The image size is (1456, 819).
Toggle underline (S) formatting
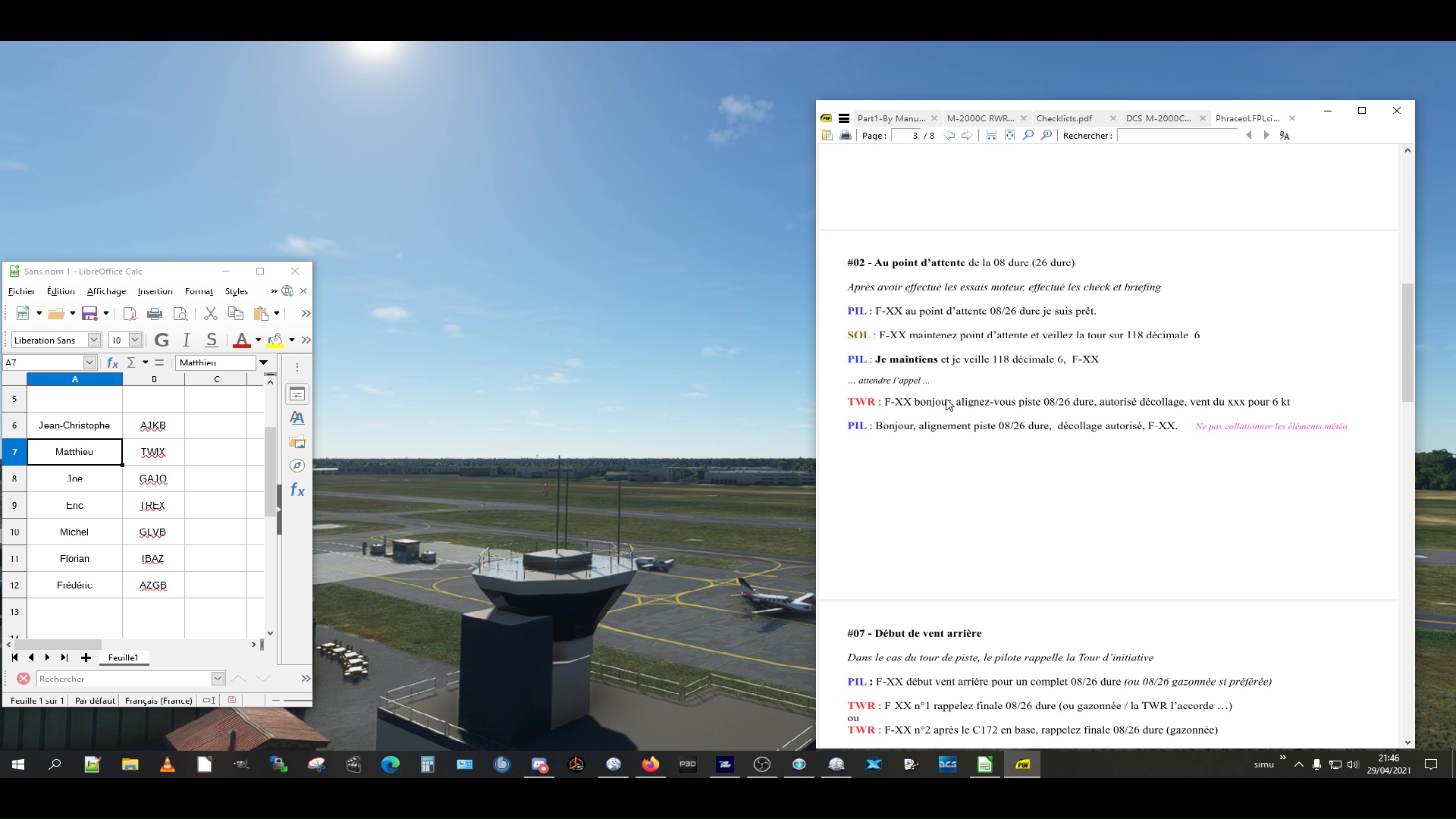coord(212,340)
